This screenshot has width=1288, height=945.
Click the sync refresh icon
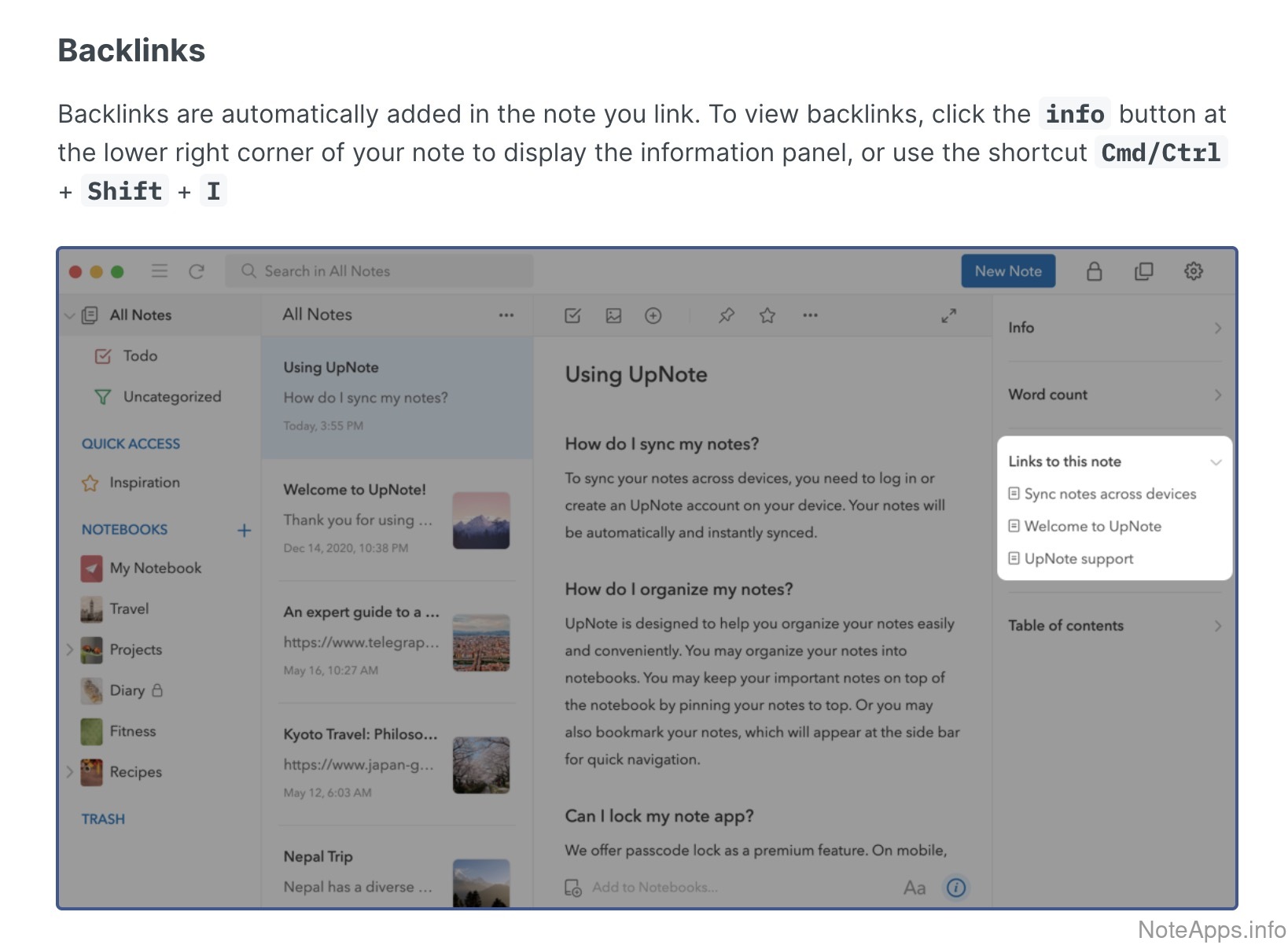pyautogui.click(x=197, y=271)
